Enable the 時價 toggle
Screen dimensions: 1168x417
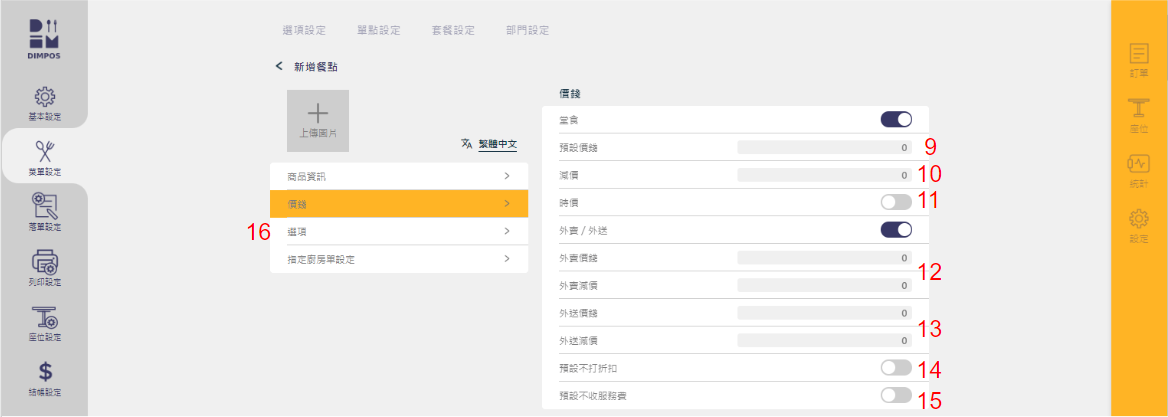pos(896,202)
